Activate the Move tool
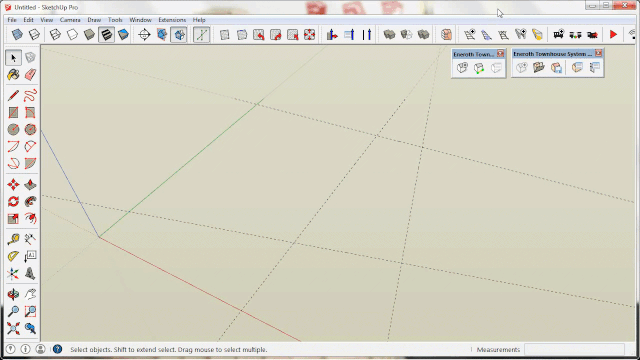Image resolution: width=640 pixels, height=360 pixels. [x=13, y=184]
